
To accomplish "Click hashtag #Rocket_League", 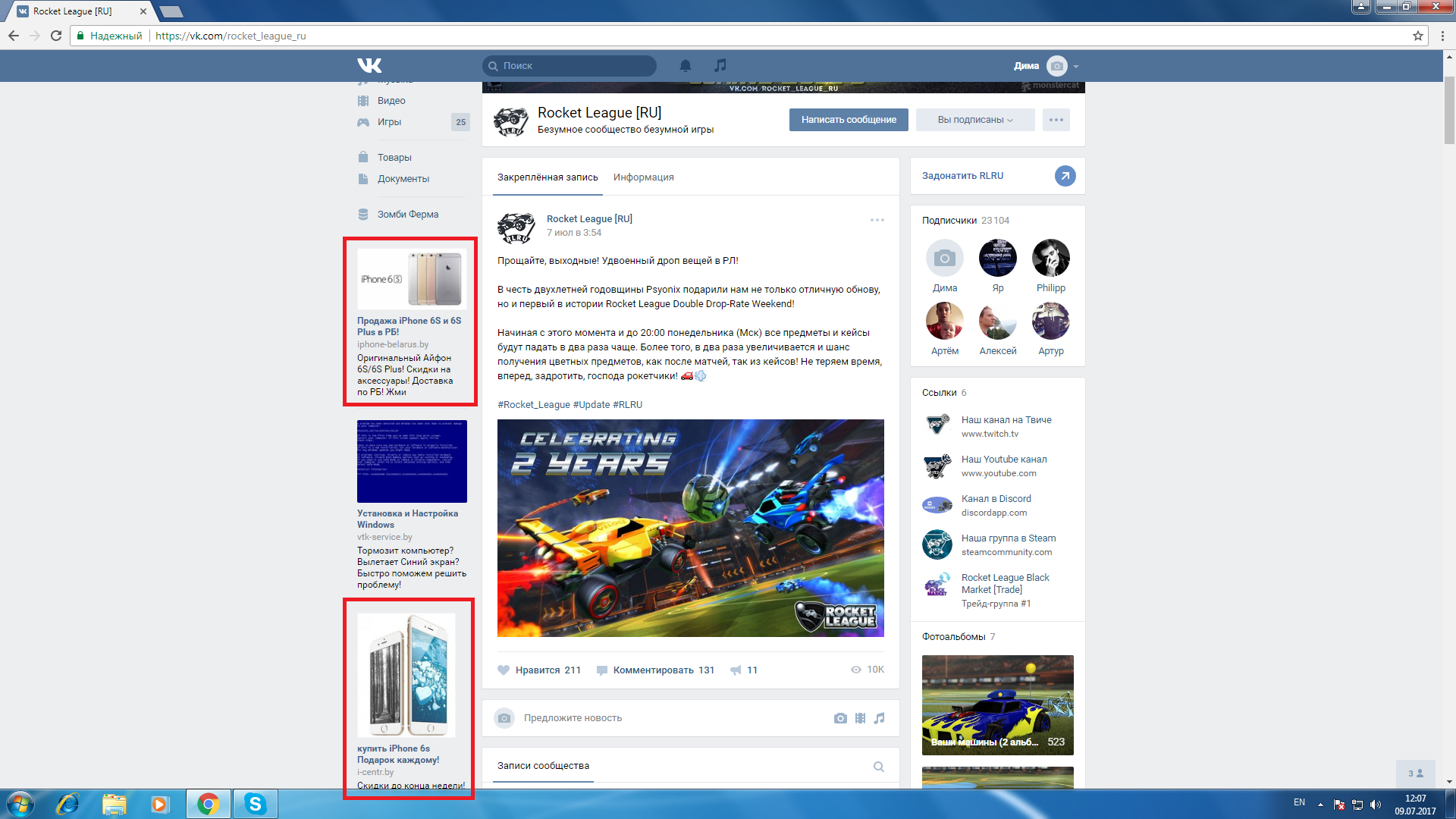I will (533, 404).
